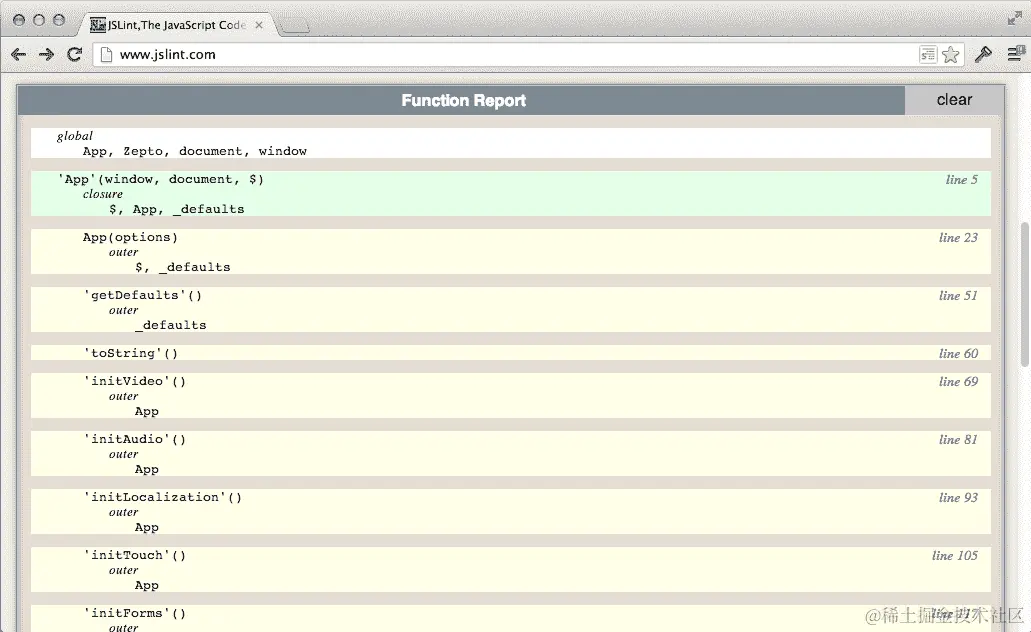Click the page icon in address bar
The image size is (1031, 632).
click(106, 55)
